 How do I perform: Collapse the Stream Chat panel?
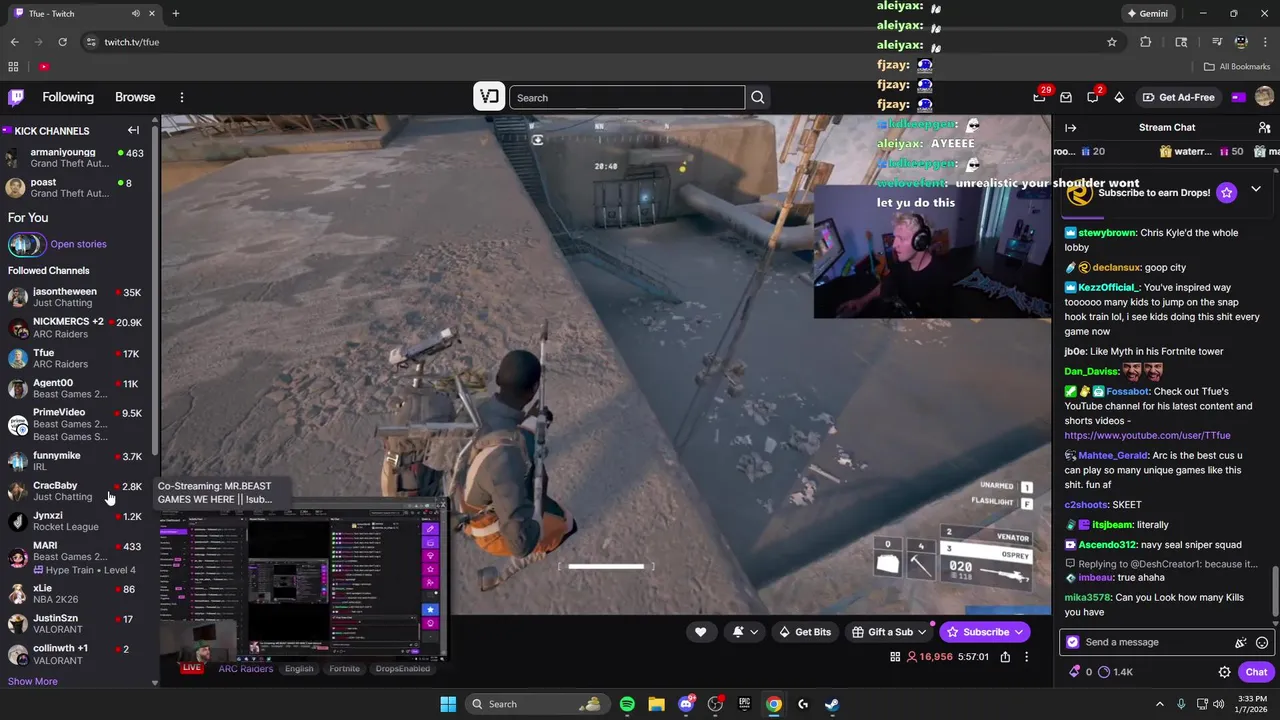click(1070, 127)
